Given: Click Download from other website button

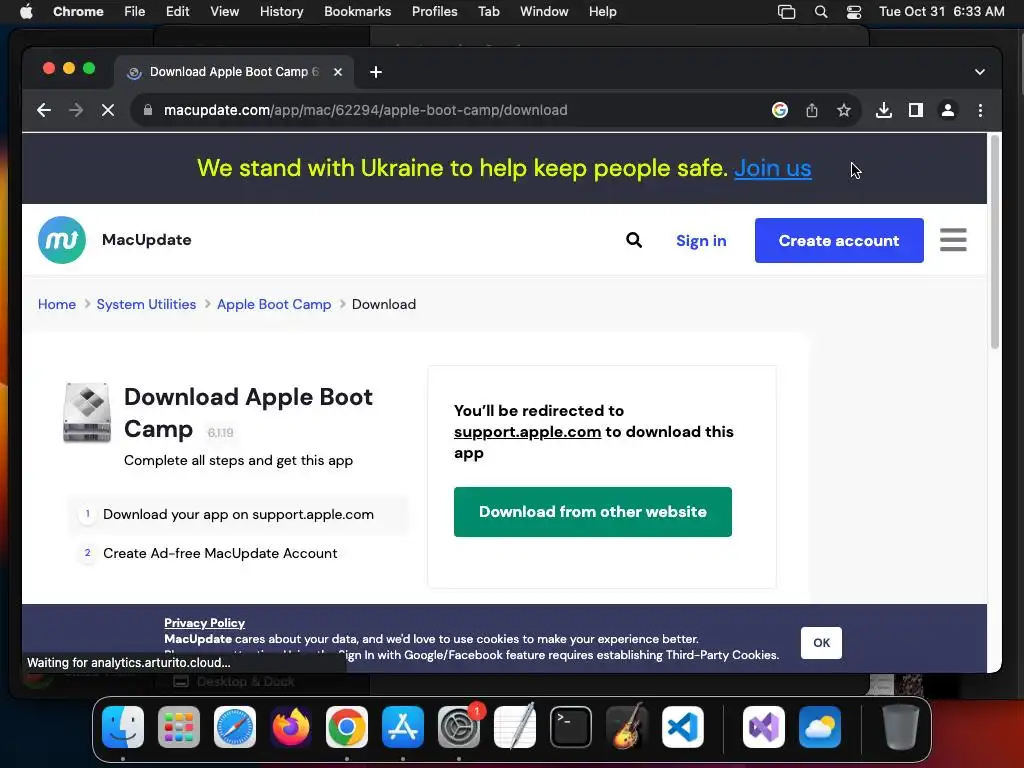Looking at the screenshot, I should (592, 512).
